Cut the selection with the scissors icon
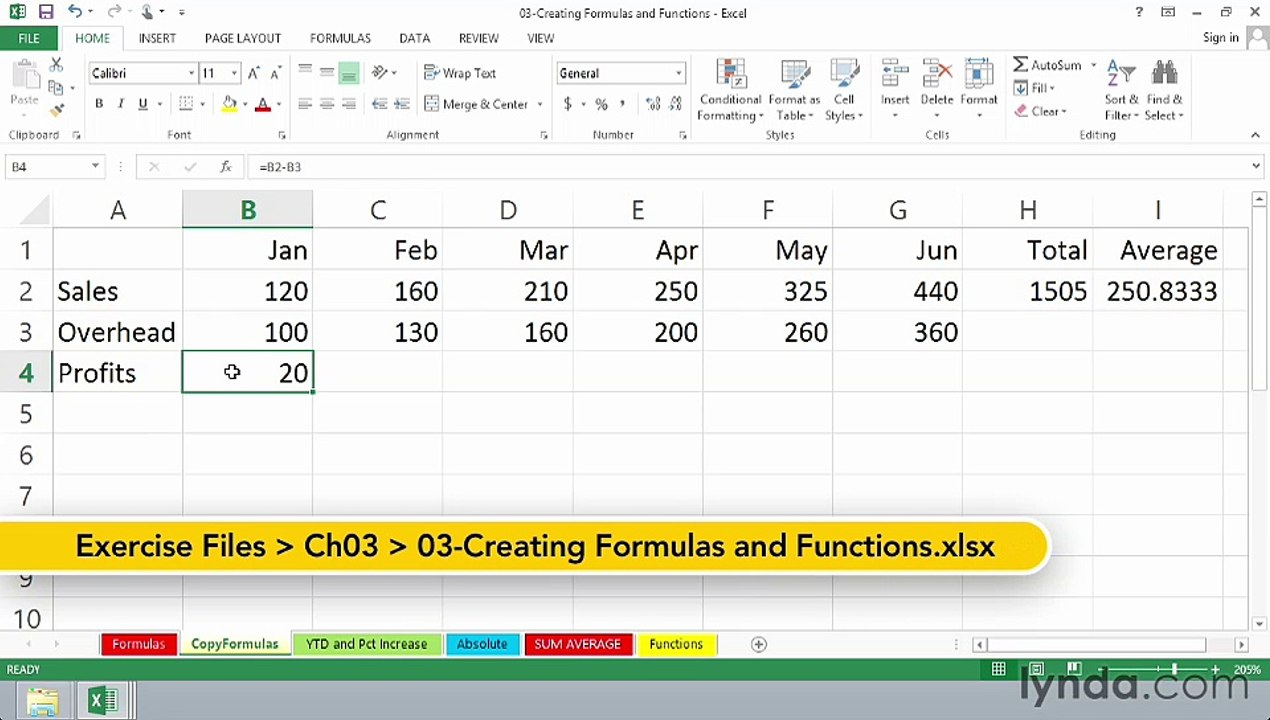Viewport: 1270px width, 720px height. pyautogui.click(x=57, y=64)
